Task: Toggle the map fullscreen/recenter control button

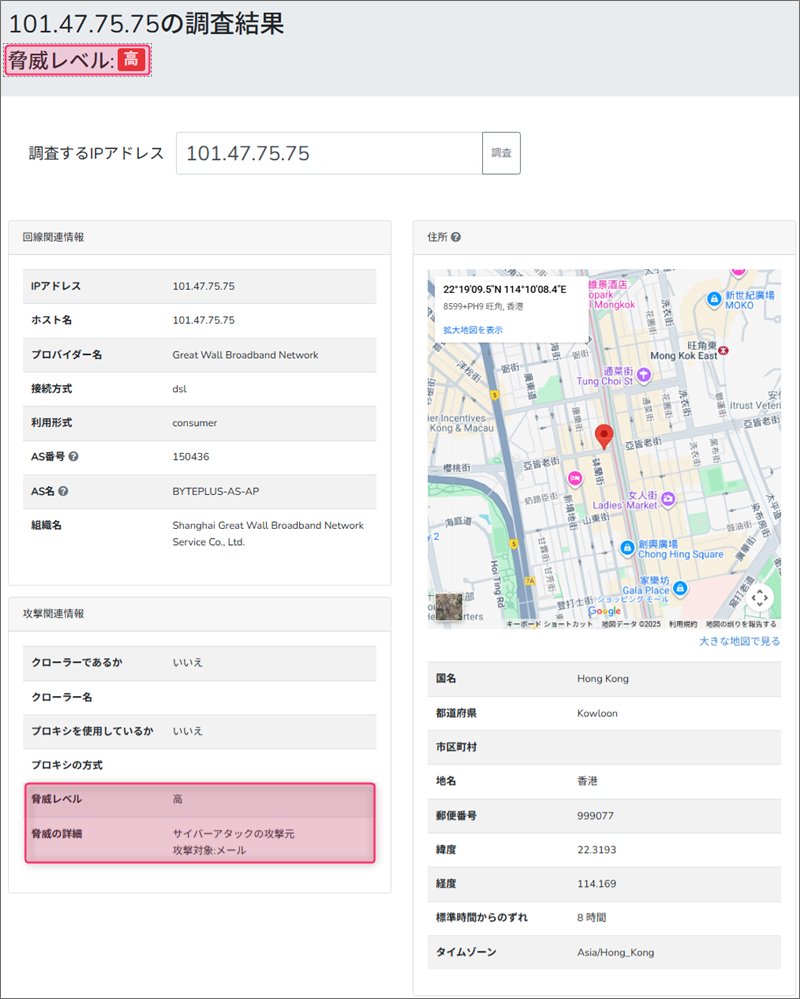Action: click(x=760, y=598)
